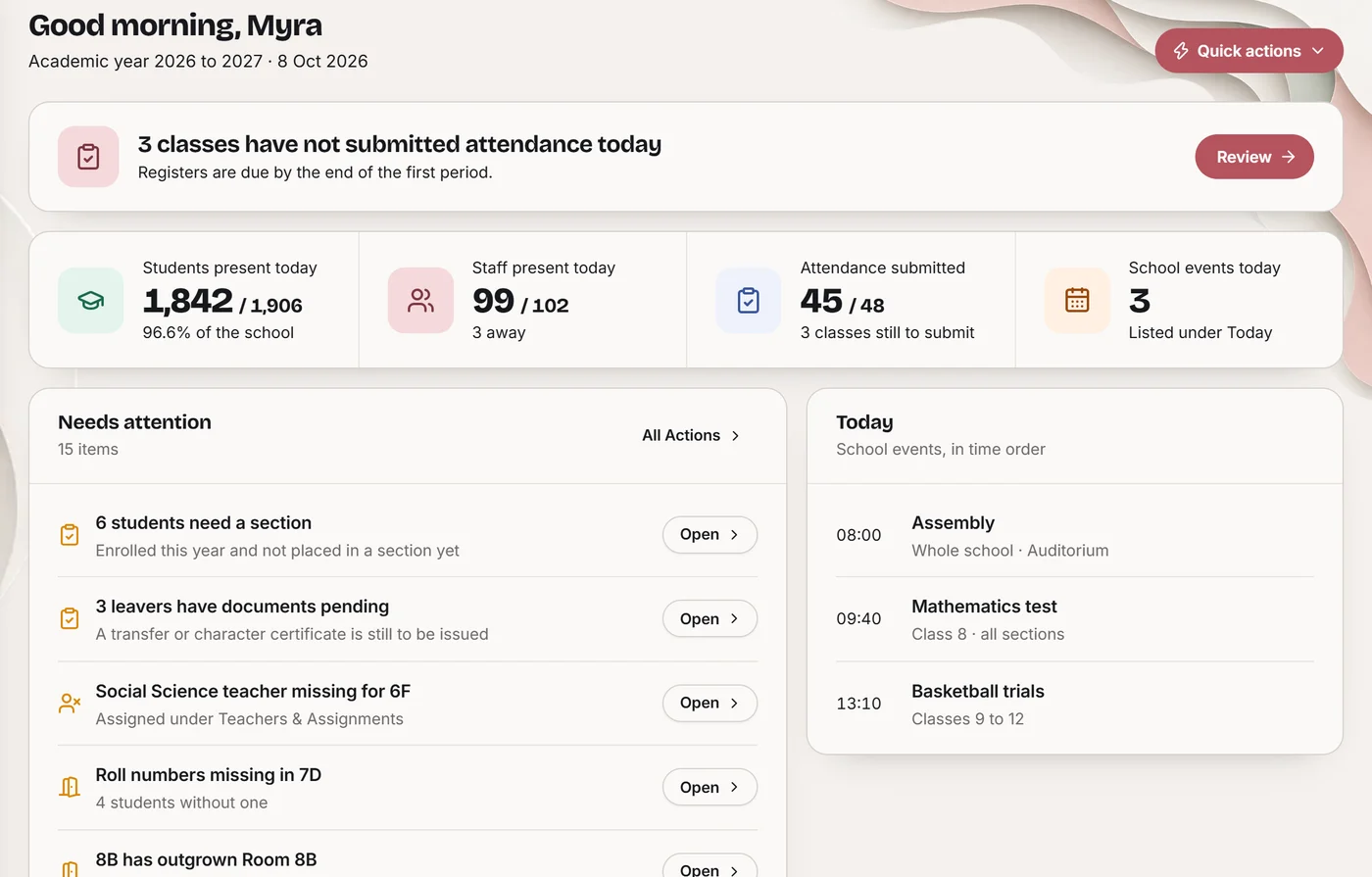This screenshot has width=1372, height=877.
Task: Click the academic year and date line
Action: tap(198, 61)
